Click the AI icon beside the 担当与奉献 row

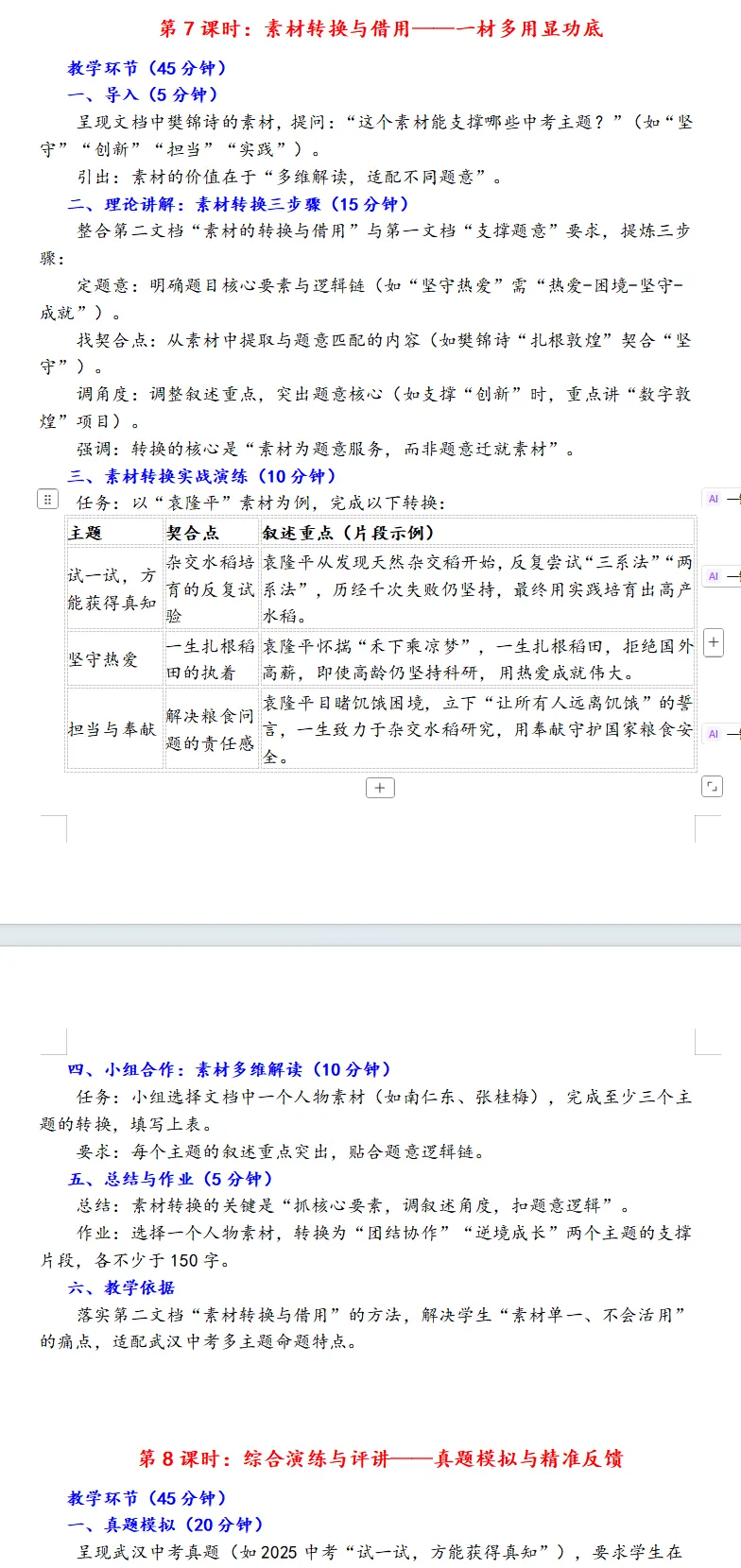point(714,734)
